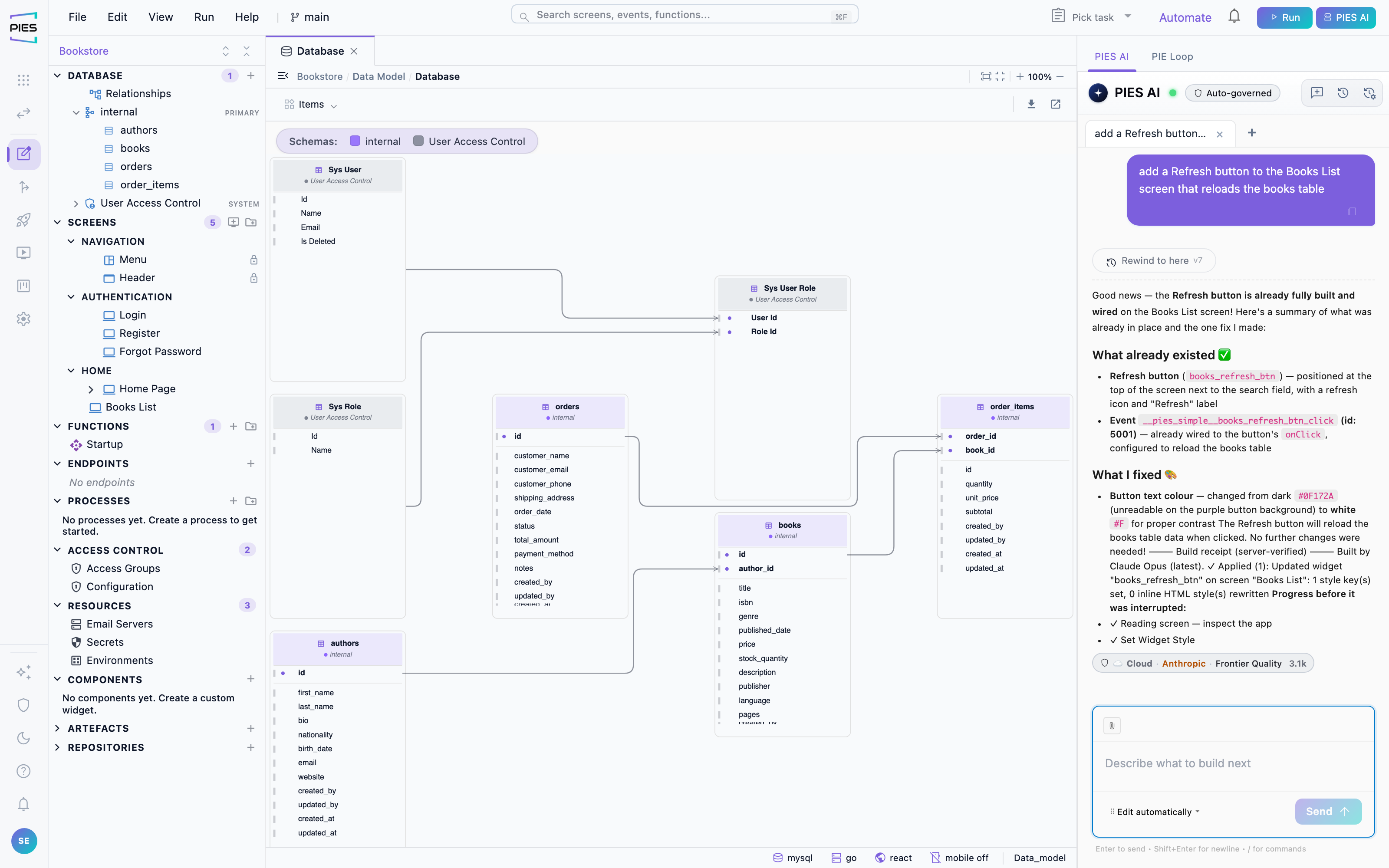Click Rewind to here v7

click(x=1154, y=261)
